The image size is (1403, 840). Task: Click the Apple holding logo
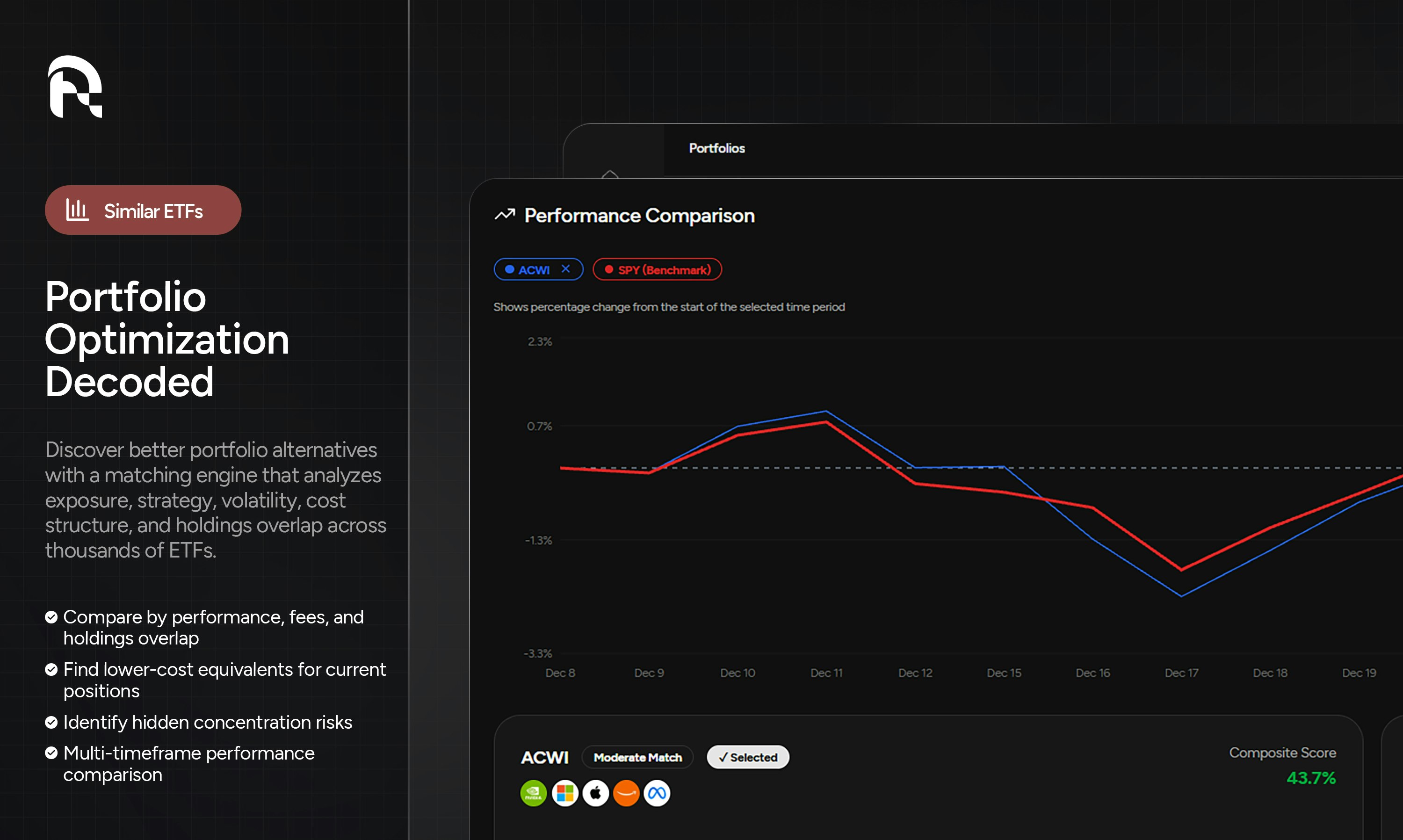pos(595,793)
